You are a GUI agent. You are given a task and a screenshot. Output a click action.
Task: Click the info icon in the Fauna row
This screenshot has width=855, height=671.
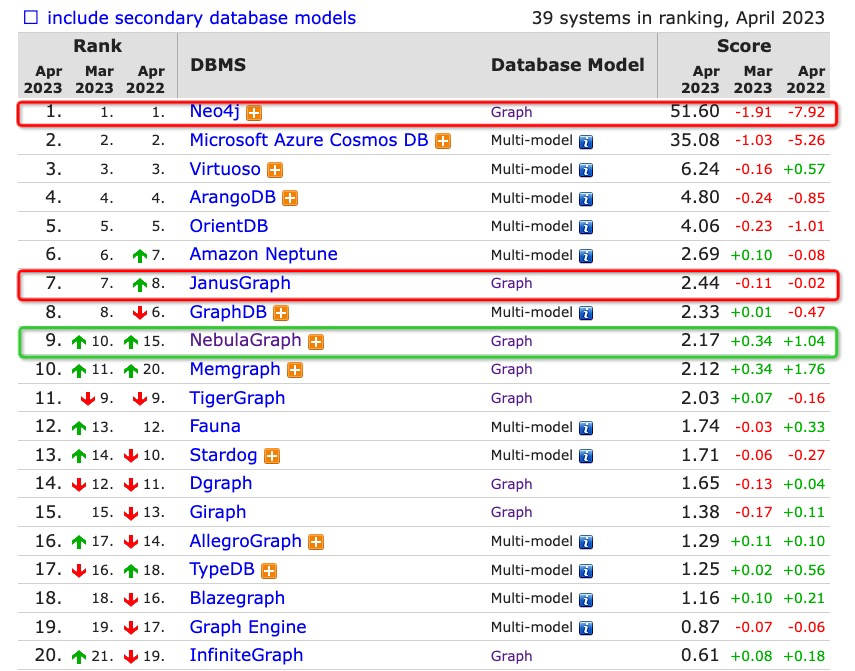[x=586, y=428]
